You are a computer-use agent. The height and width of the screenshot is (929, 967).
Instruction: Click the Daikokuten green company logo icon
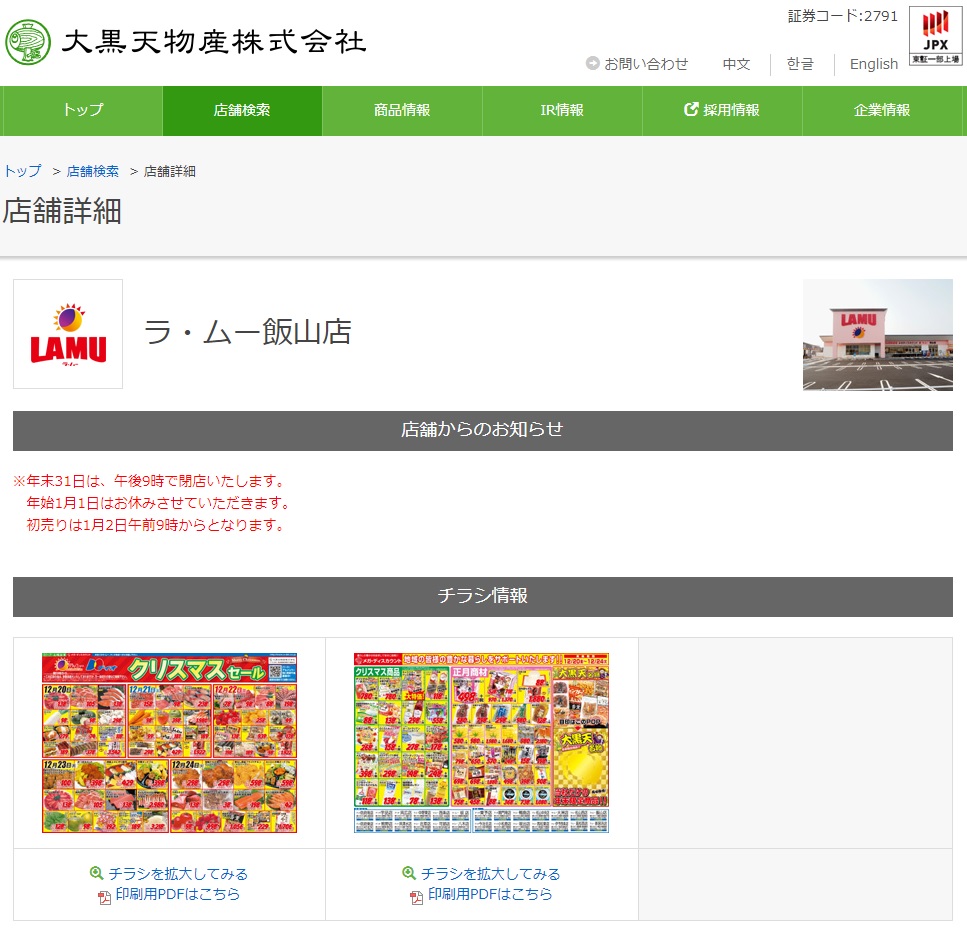[28, 42]
